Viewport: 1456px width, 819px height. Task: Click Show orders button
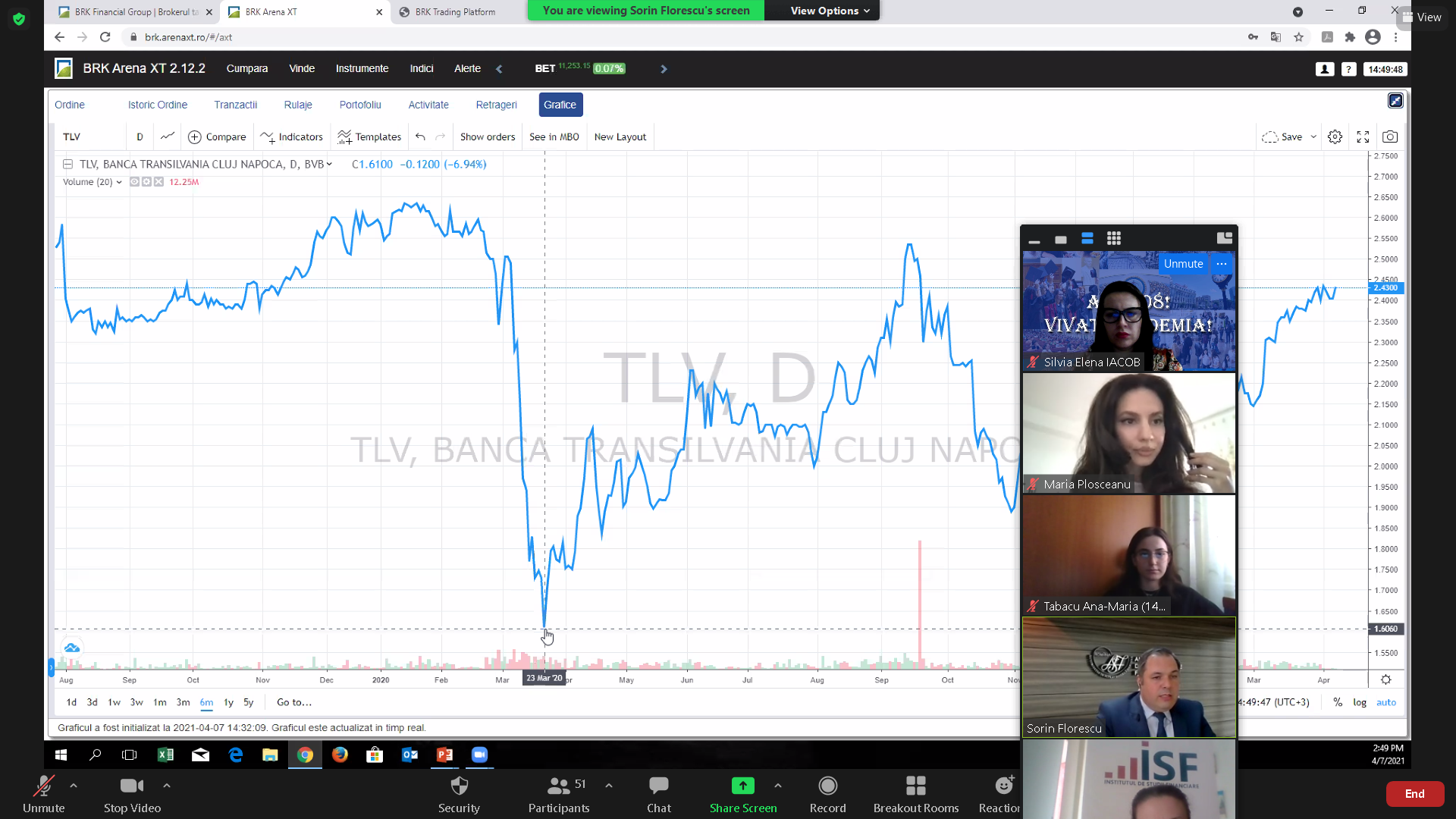pos(488,136)
